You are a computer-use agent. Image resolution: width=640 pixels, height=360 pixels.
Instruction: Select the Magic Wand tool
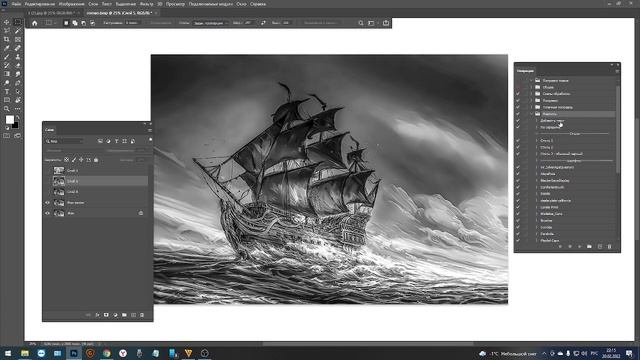tap(18, 31)
